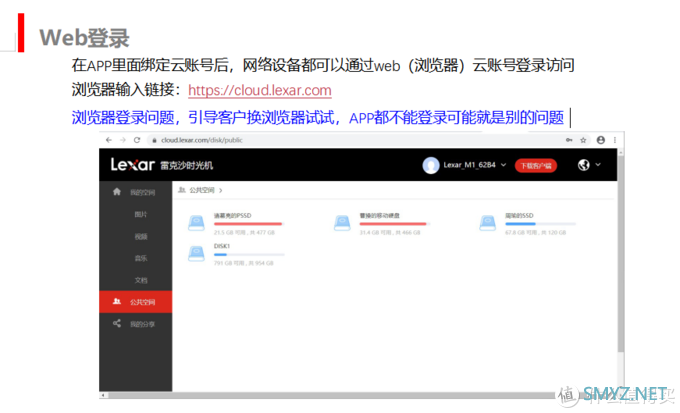Select the highlighted 公共空间 sidebar item

click(136, 302)
